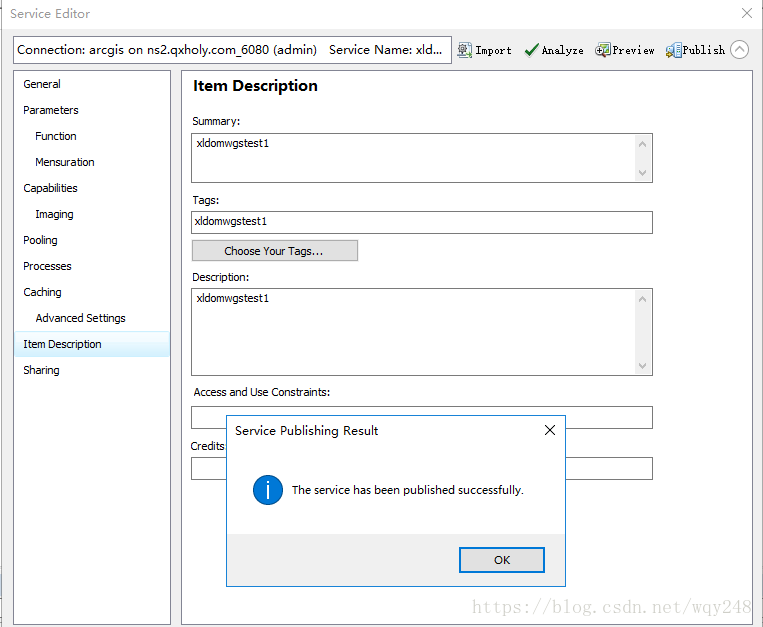
Task: Click Description scrollbar up arrow
Action: tap(642, 299)
